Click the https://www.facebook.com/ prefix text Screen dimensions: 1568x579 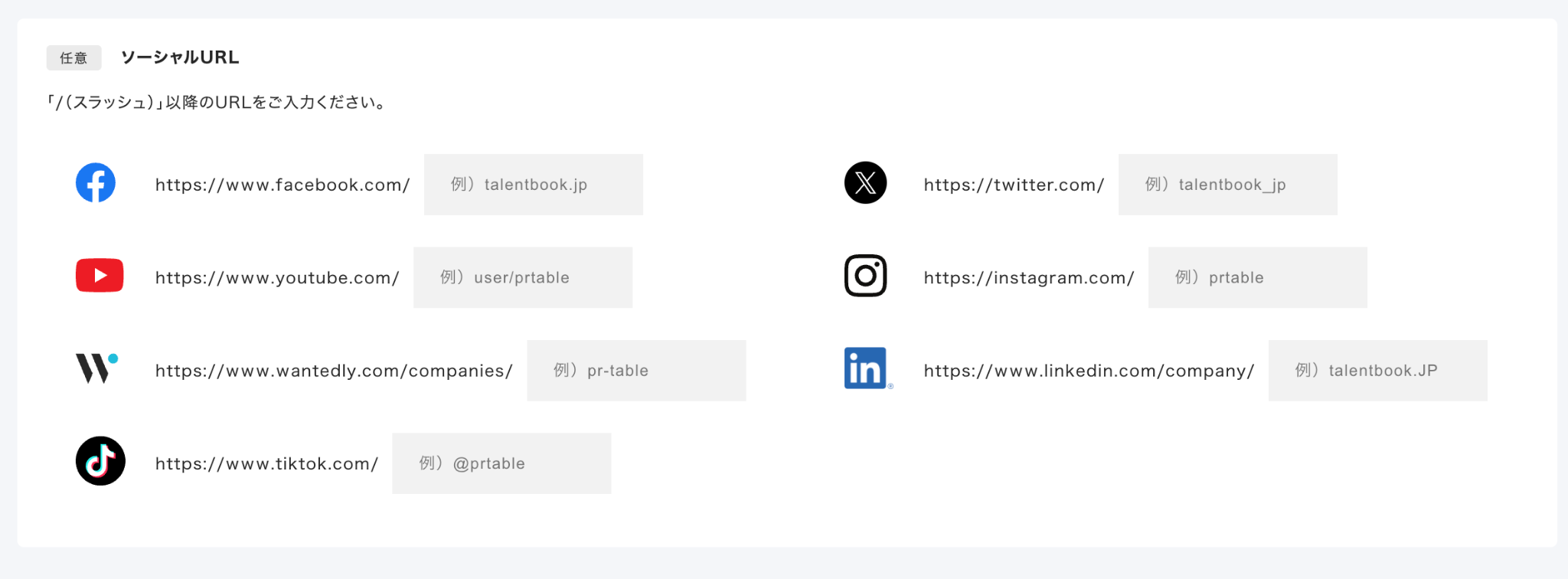pos(283,185)
